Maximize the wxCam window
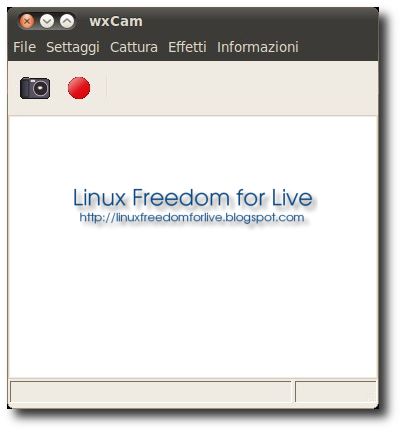The image size is (402, 432). 67,22
